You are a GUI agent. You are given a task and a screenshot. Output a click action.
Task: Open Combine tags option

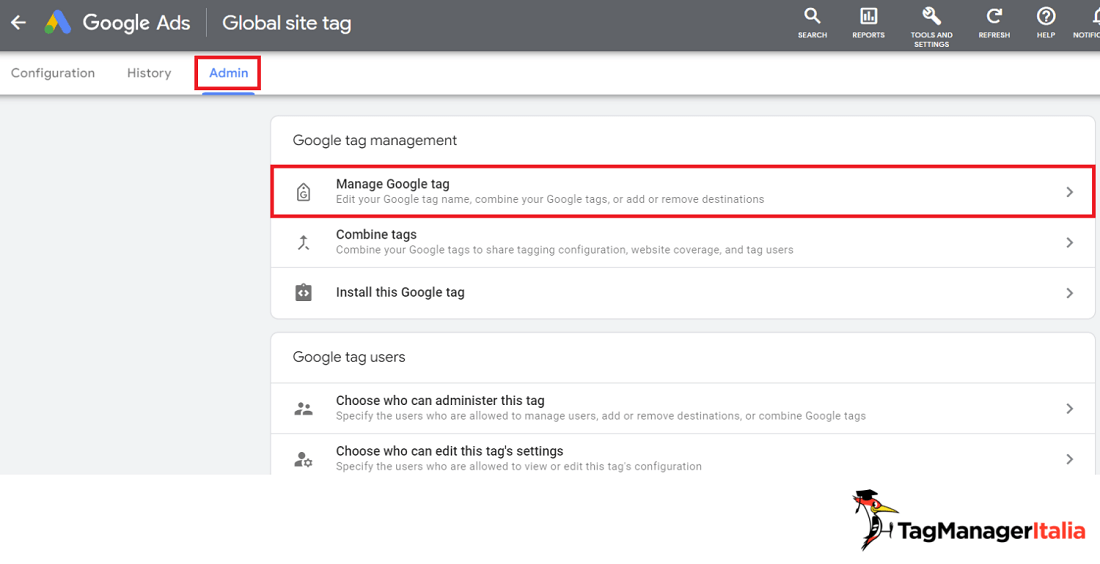tap(683, 242)
